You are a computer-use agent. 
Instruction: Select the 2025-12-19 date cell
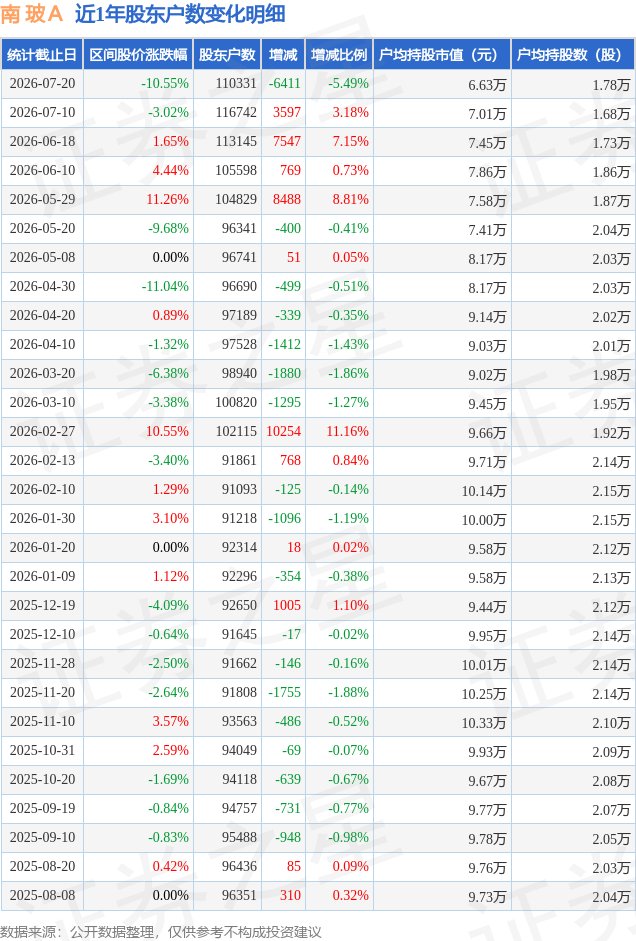pyautogui.click(x=43, y=605)
